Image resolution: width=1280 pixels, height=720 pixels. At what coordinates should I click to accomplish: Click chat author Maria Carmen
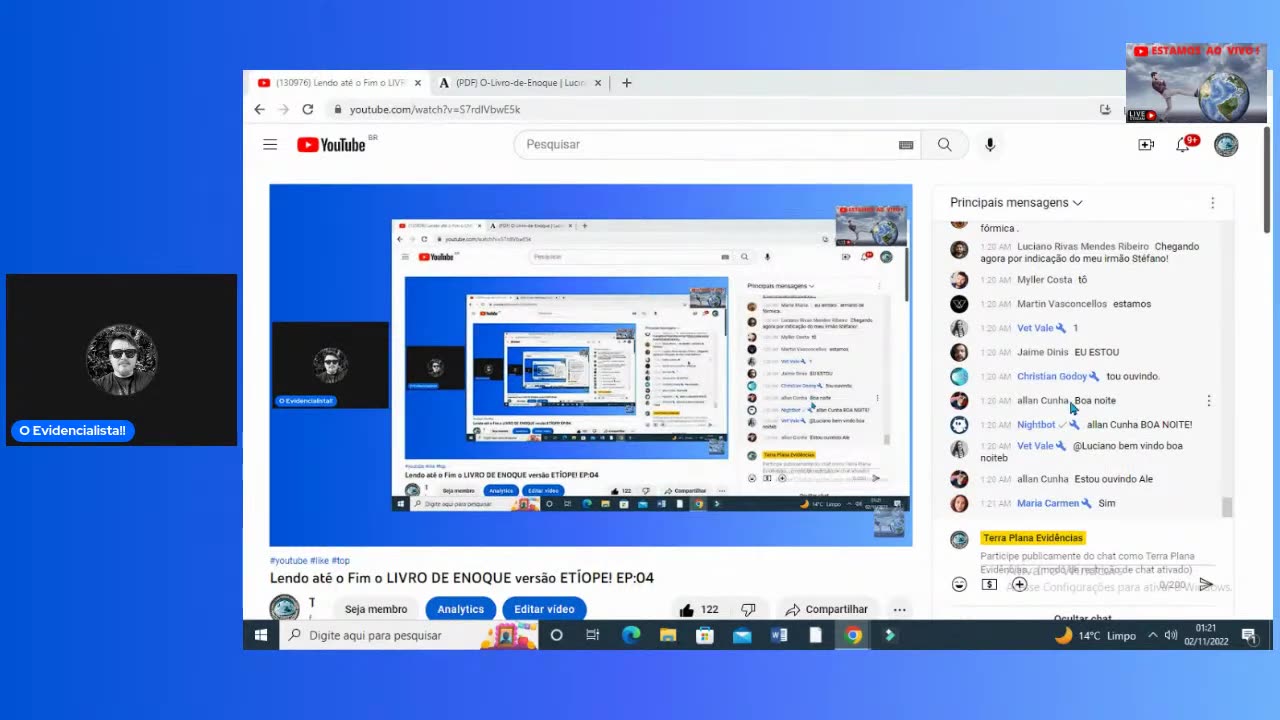[x=1048, y=503]
